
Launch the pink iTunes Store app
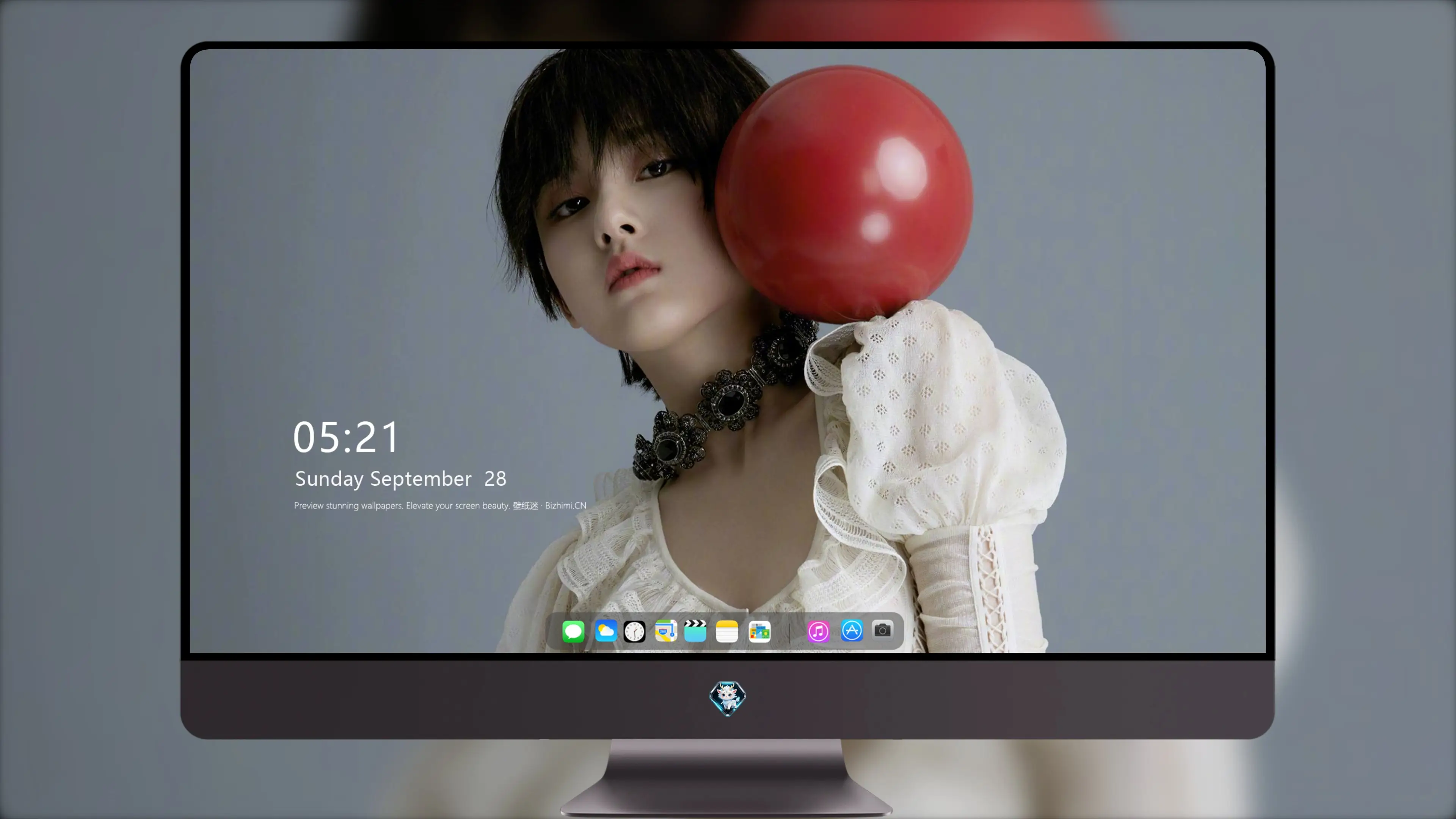pos(819,631)
